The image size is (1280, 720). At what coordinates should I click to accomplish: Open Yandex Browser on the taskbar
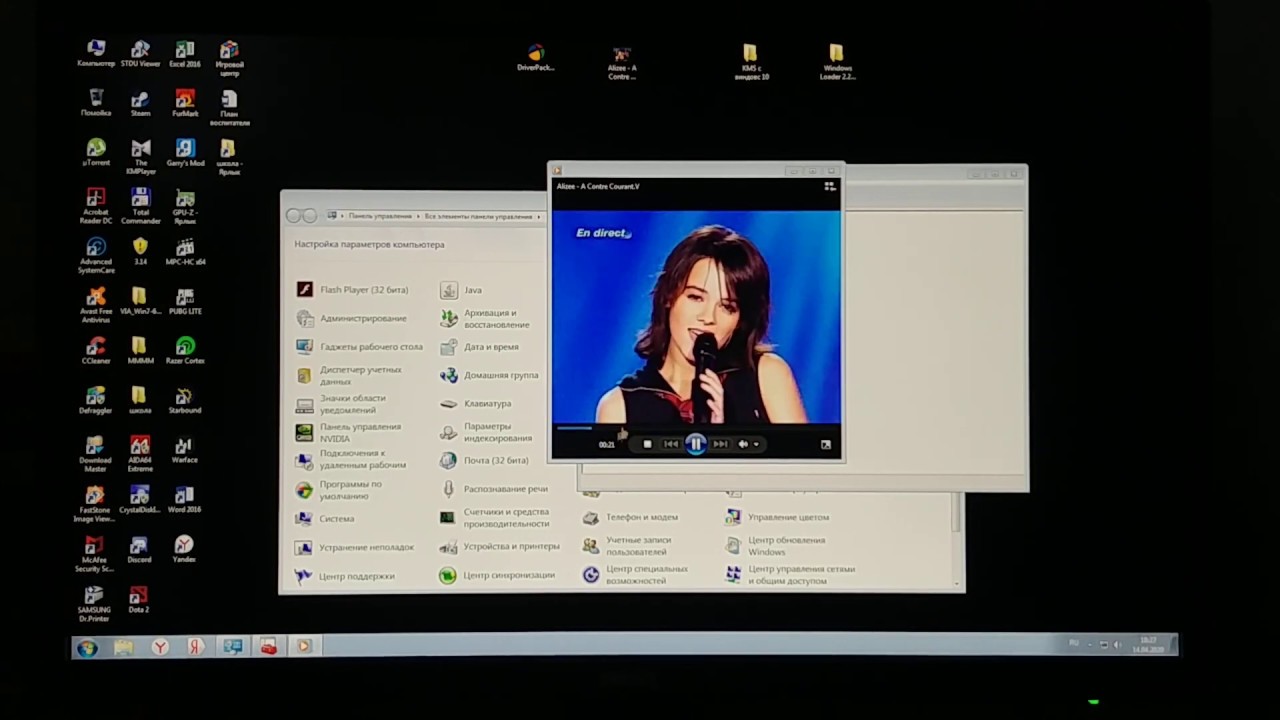pyautogui.click(x=160, y=648)
